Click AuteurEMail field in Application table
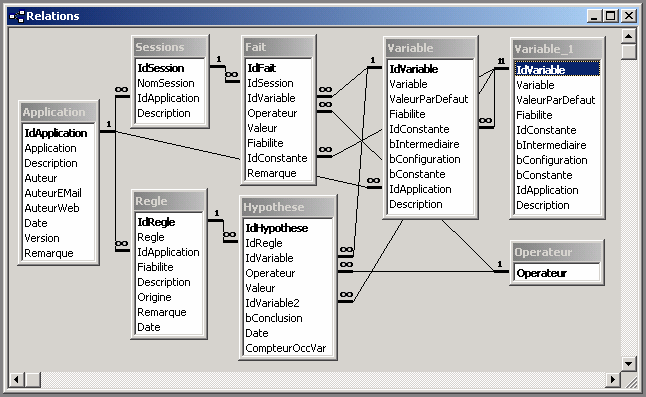 coord(53,193)
